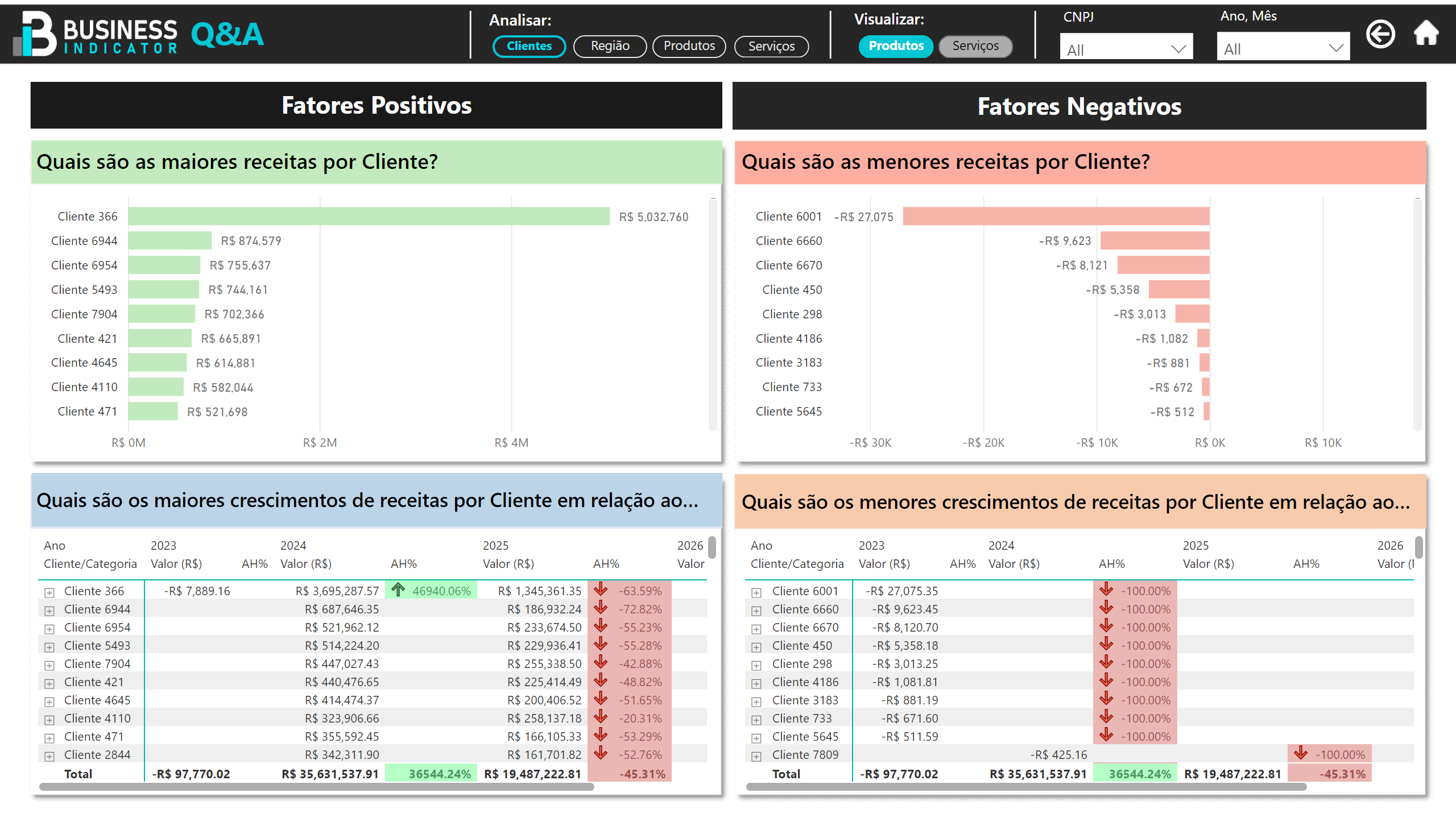Click horizontal scrollbar of positive growth table
Image resolution: width=1456 pixels, height=830 pixels.
tap(317, 787)
